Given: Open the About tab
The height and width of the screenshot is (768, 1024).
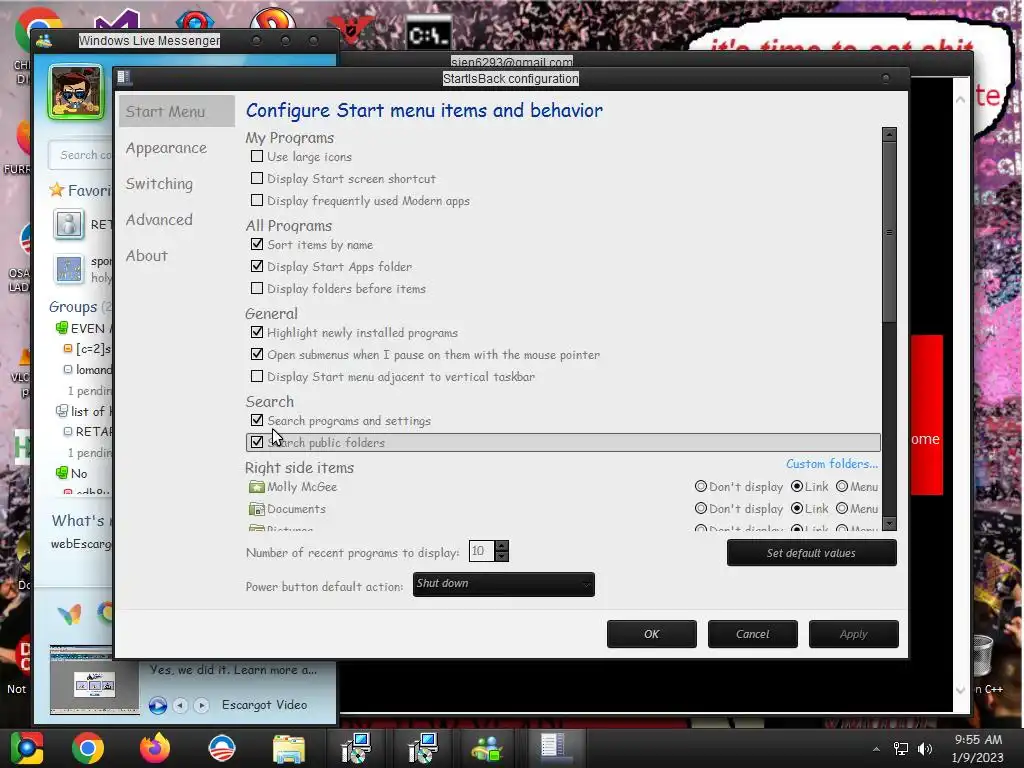Looking at the screenshot, I should 147,256.
